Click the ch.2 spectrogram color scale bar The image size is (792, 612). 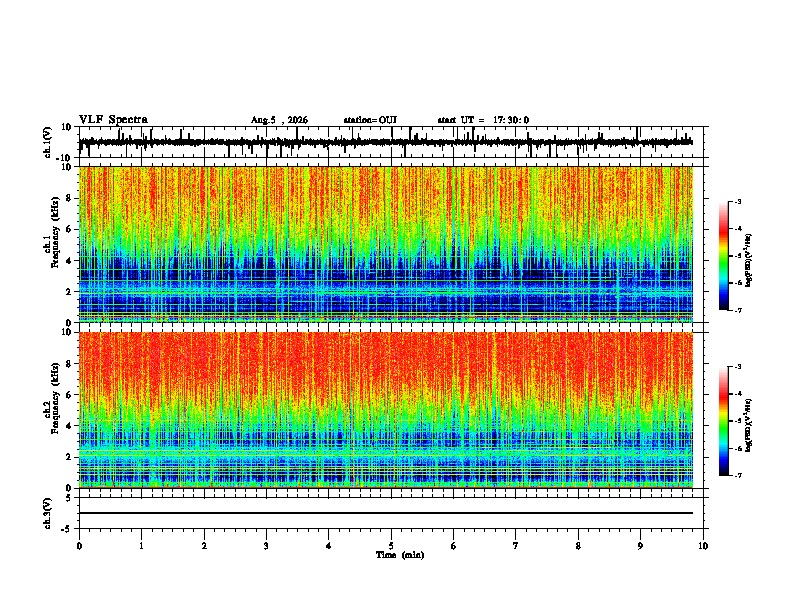click(724, 421)
